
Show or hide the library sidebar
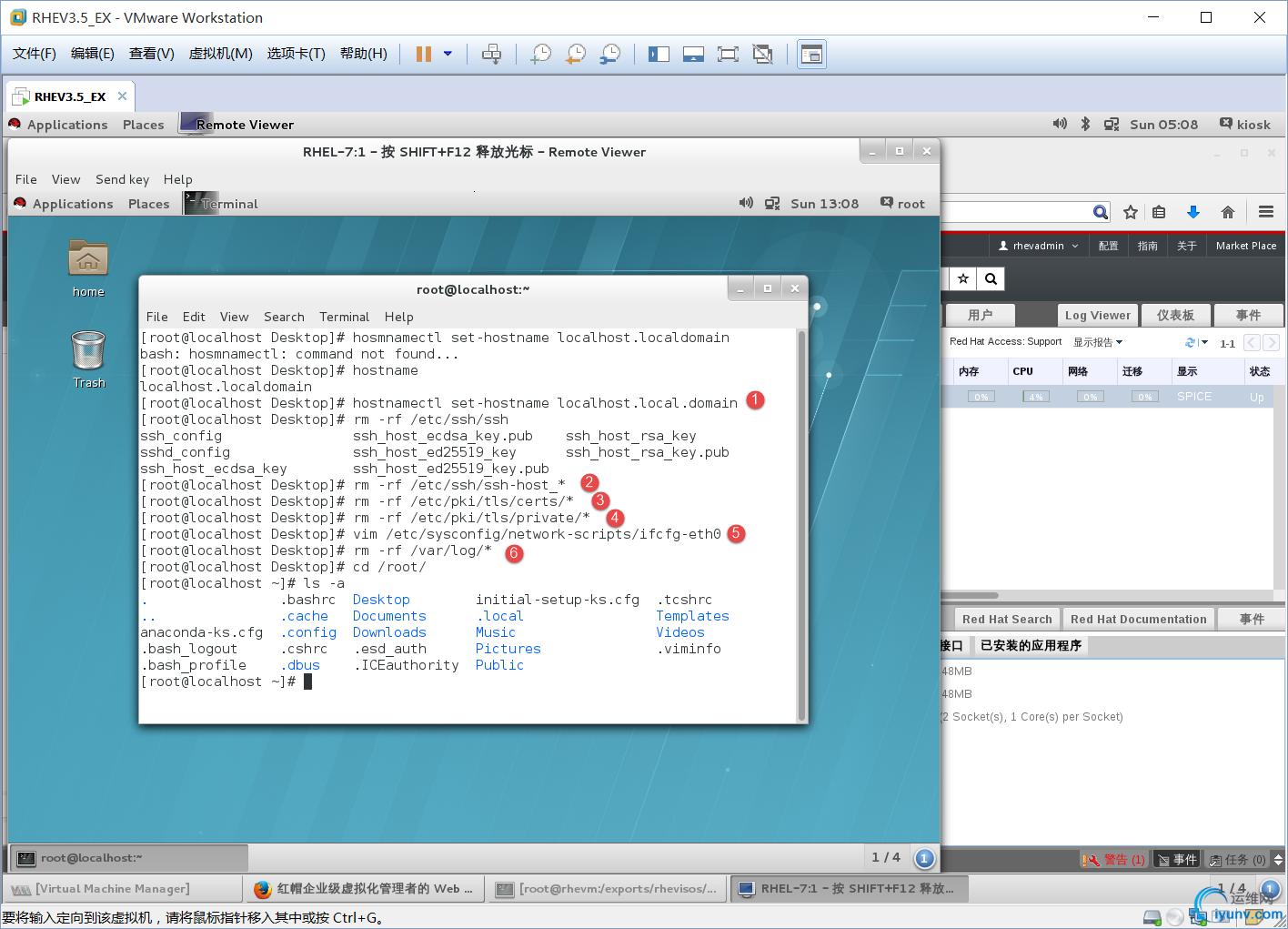[x=659, y=55]
